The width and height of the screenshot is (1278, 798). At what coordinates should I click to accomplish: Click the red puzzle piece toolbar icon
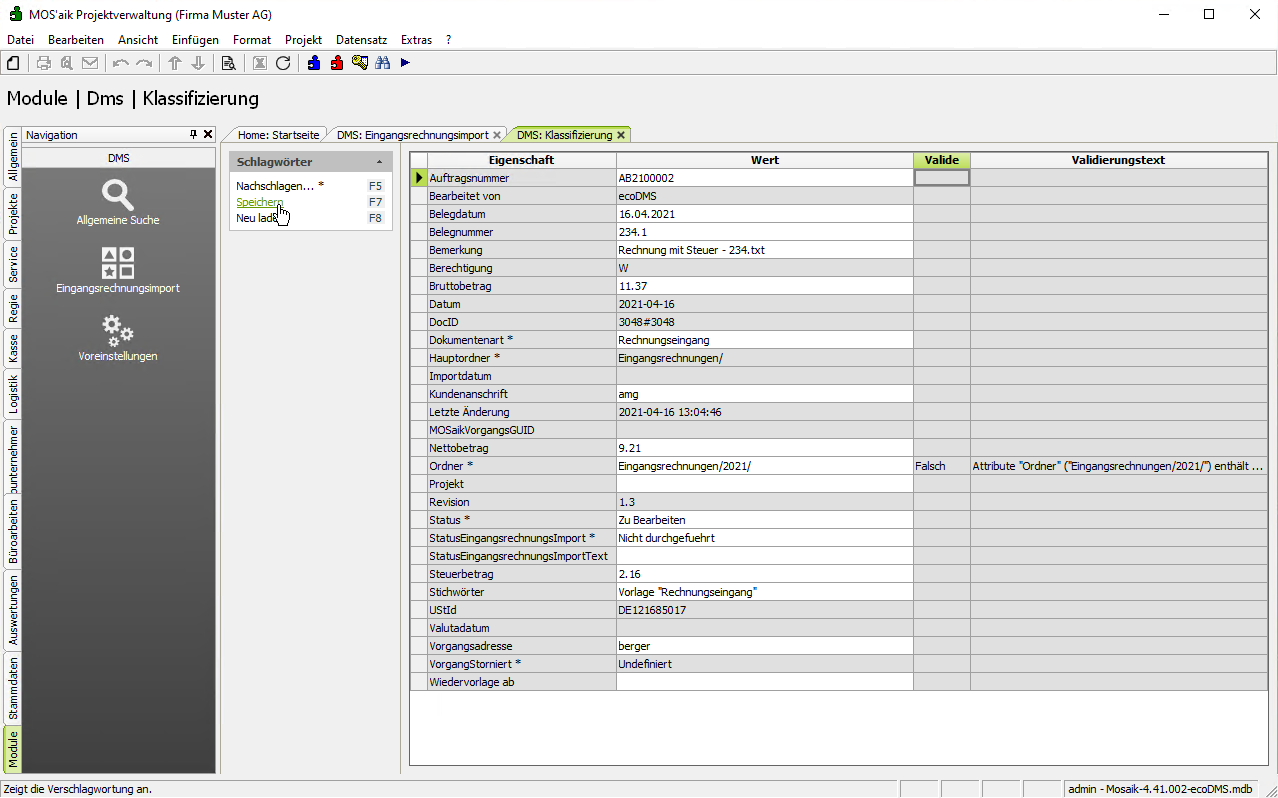coord(337,63)
